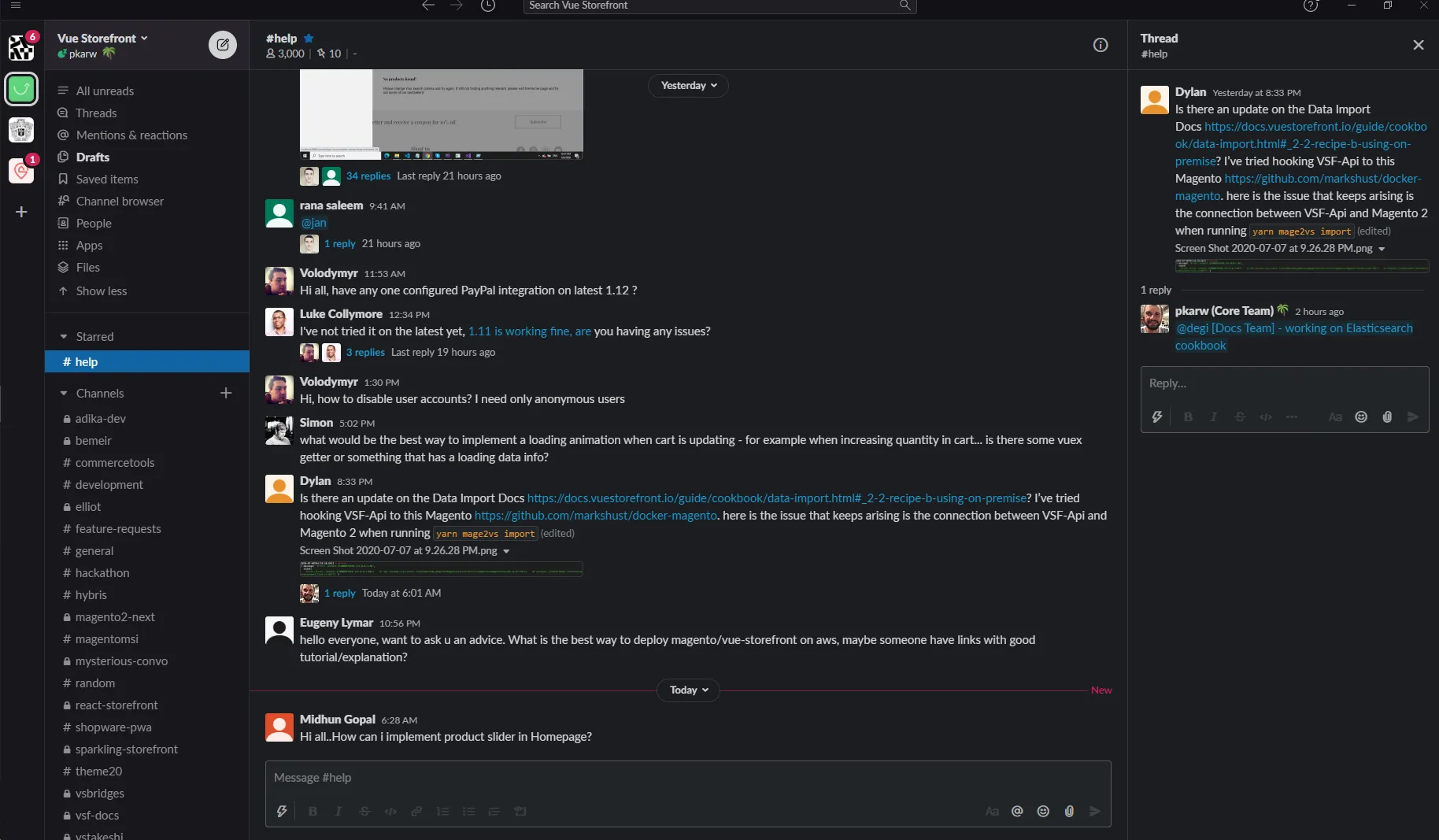The height and width of the screenshot is (840, 1439).
Task: Switch to first workspace with 6 notifications
Action: [21, 47]
